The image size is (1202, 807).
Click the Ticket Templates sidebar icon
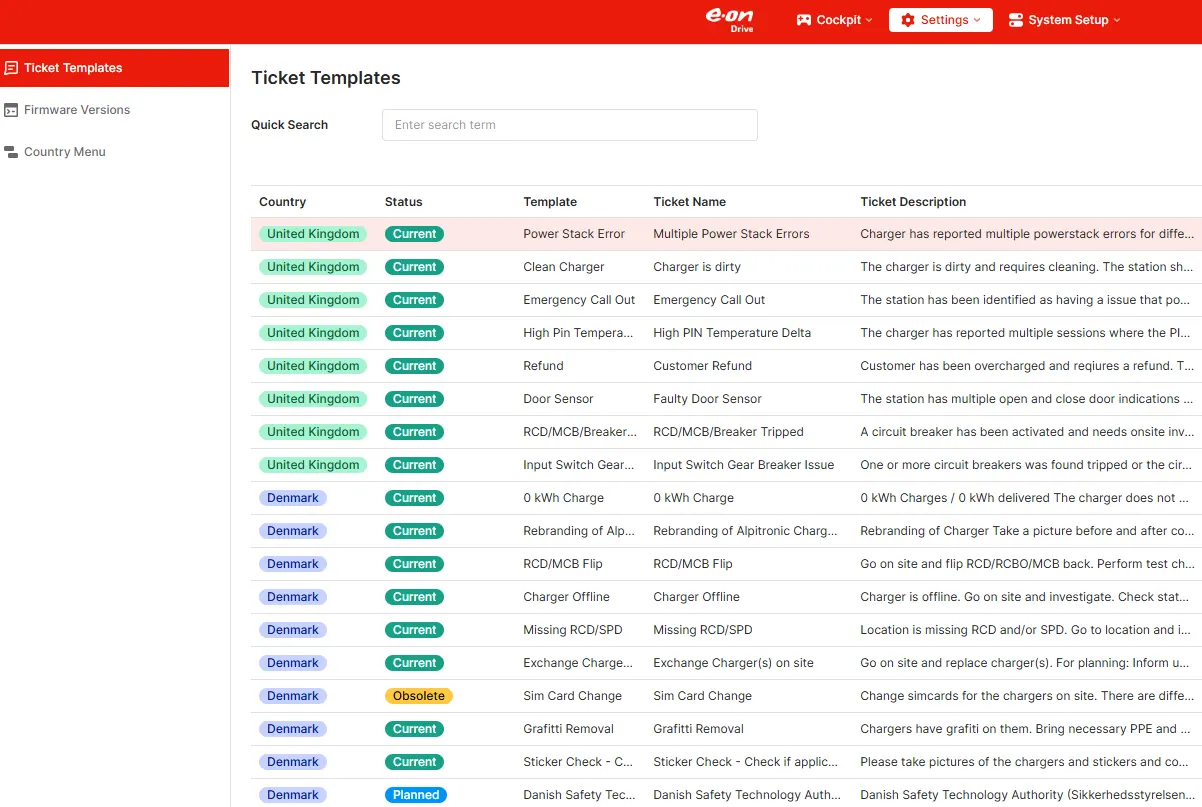click(11, 68)
